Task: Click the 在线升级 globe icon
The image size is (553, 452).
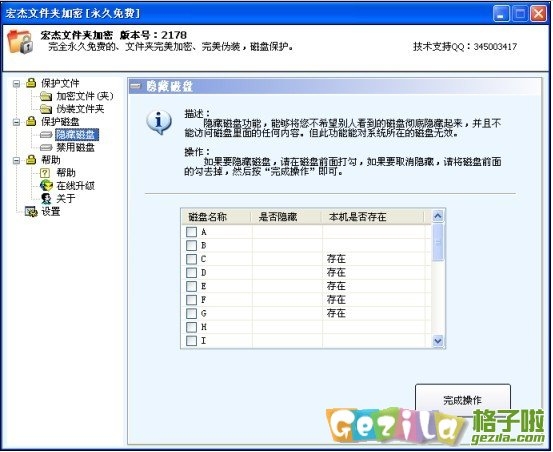Action: tap(46, 185)
